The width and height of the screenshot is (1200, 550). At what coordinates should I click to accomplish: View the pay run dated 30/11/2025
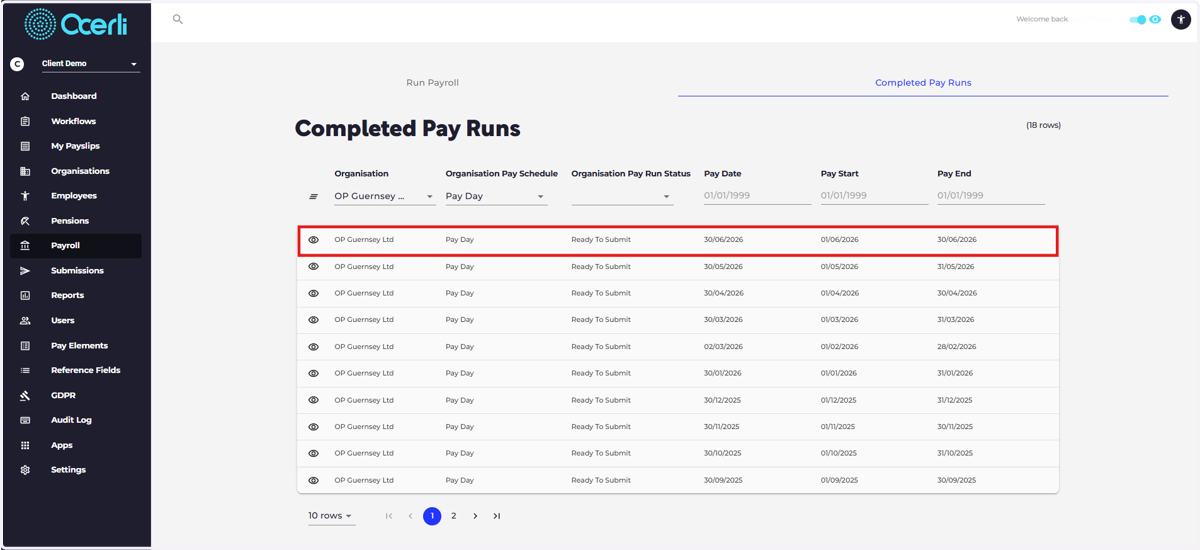313,427
